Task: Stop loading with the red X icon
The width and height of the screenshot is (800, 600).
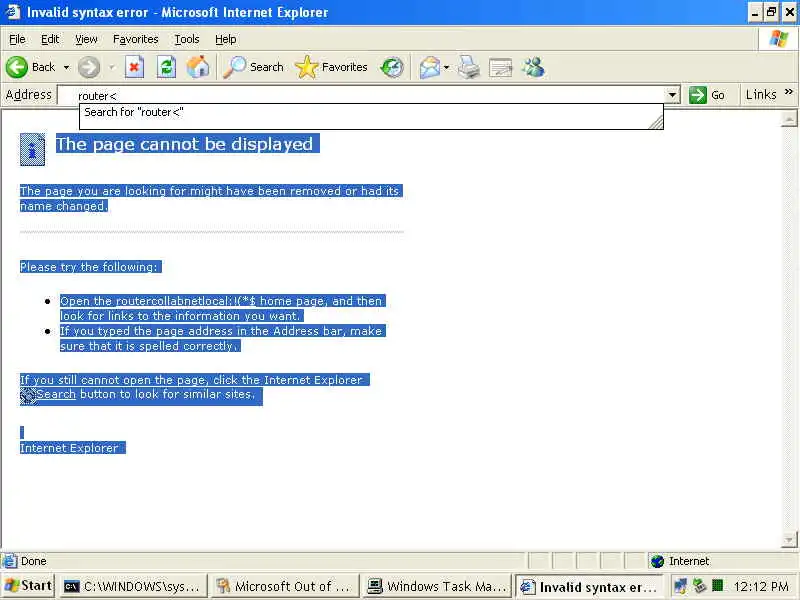Action: point(135,67)
